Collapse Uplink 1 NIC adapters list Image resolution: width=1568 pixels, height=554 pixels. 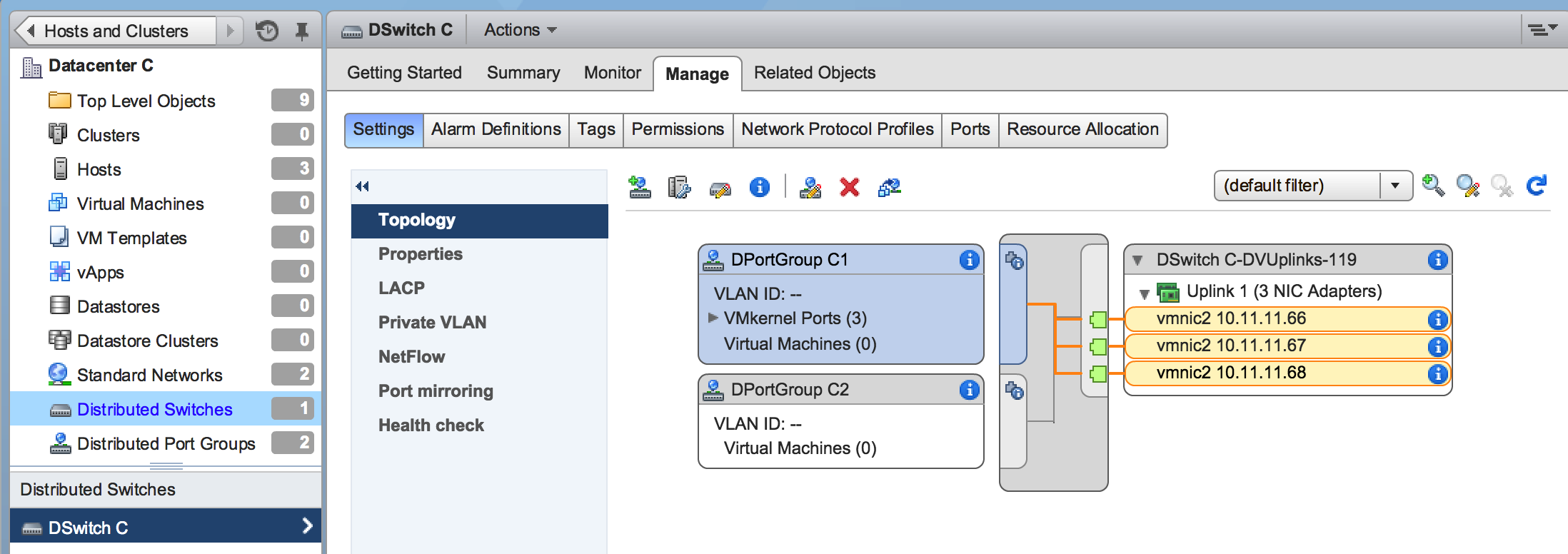(1144, 293)
